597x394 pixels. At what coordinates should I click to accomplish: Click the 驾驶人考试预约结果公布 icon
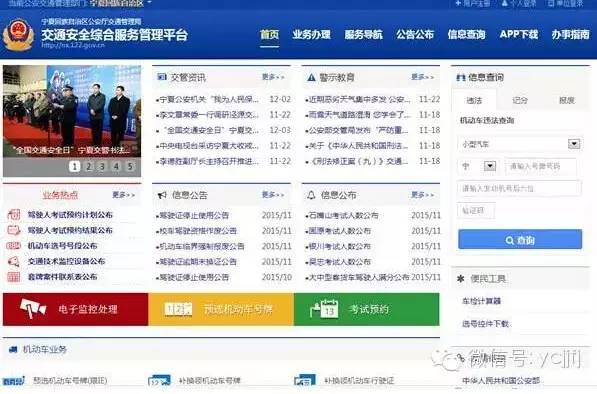tap(14, 230)
